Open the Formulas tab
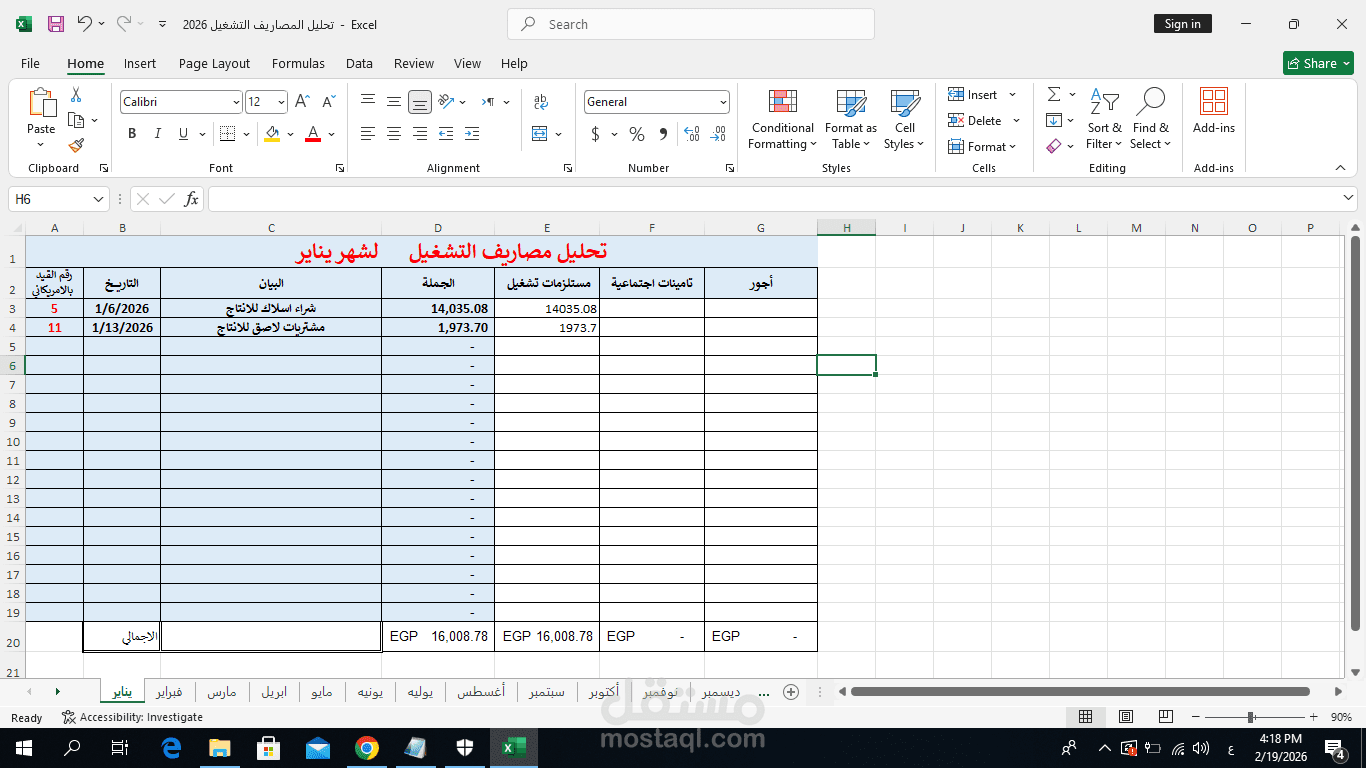Screen dimensions: 1366x768 pos(298,63)
